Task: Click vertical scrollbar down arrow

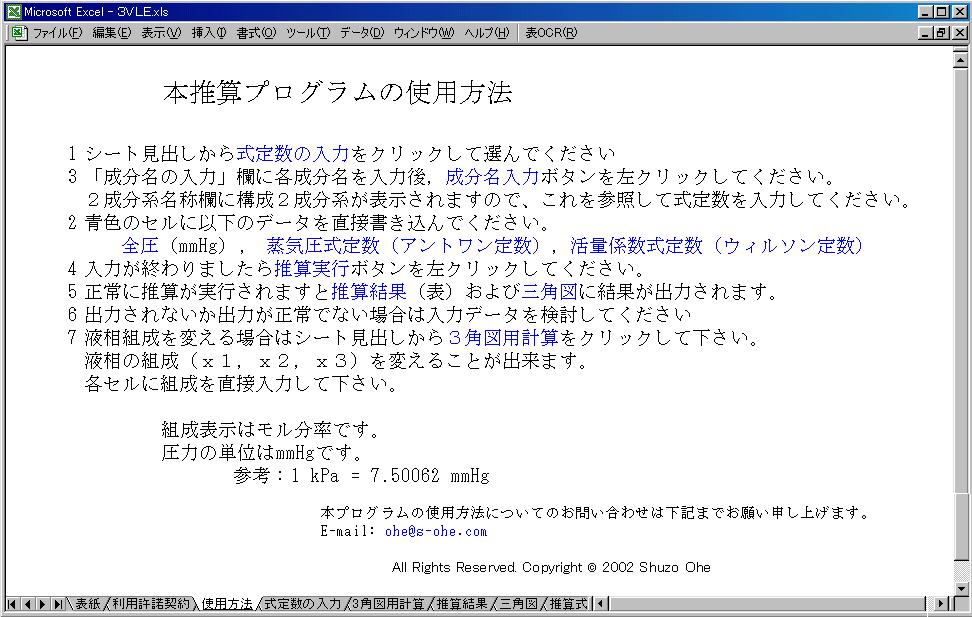Action: [x=960, y=588]
